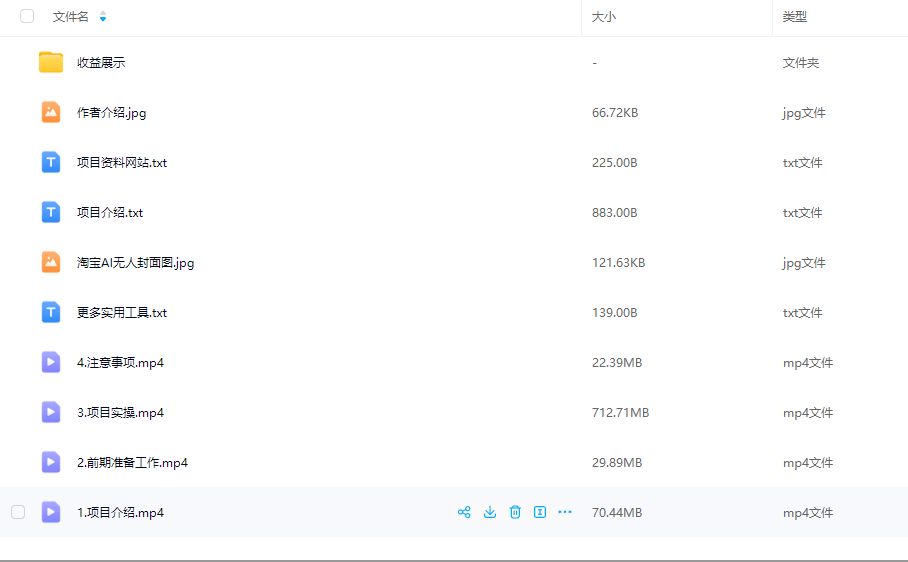Click the 883.00B size cell
Viewport: 908px width, 562px height.
tap(614, 212)
